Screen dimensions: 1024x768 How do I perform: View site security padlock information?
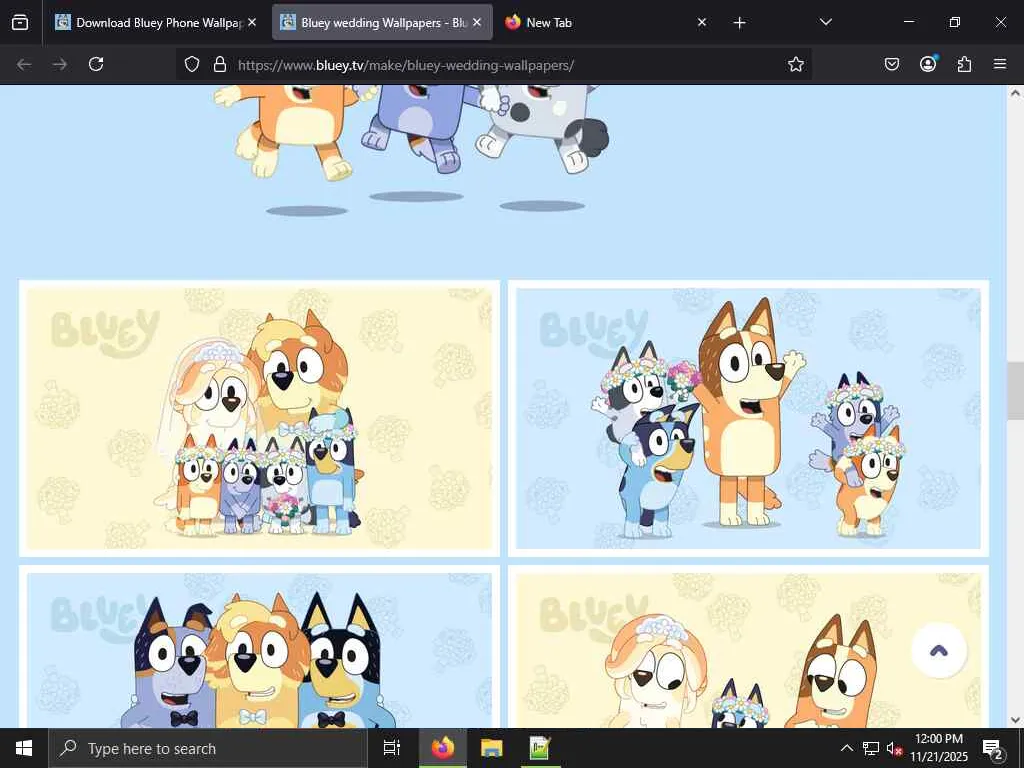point(220,64)
